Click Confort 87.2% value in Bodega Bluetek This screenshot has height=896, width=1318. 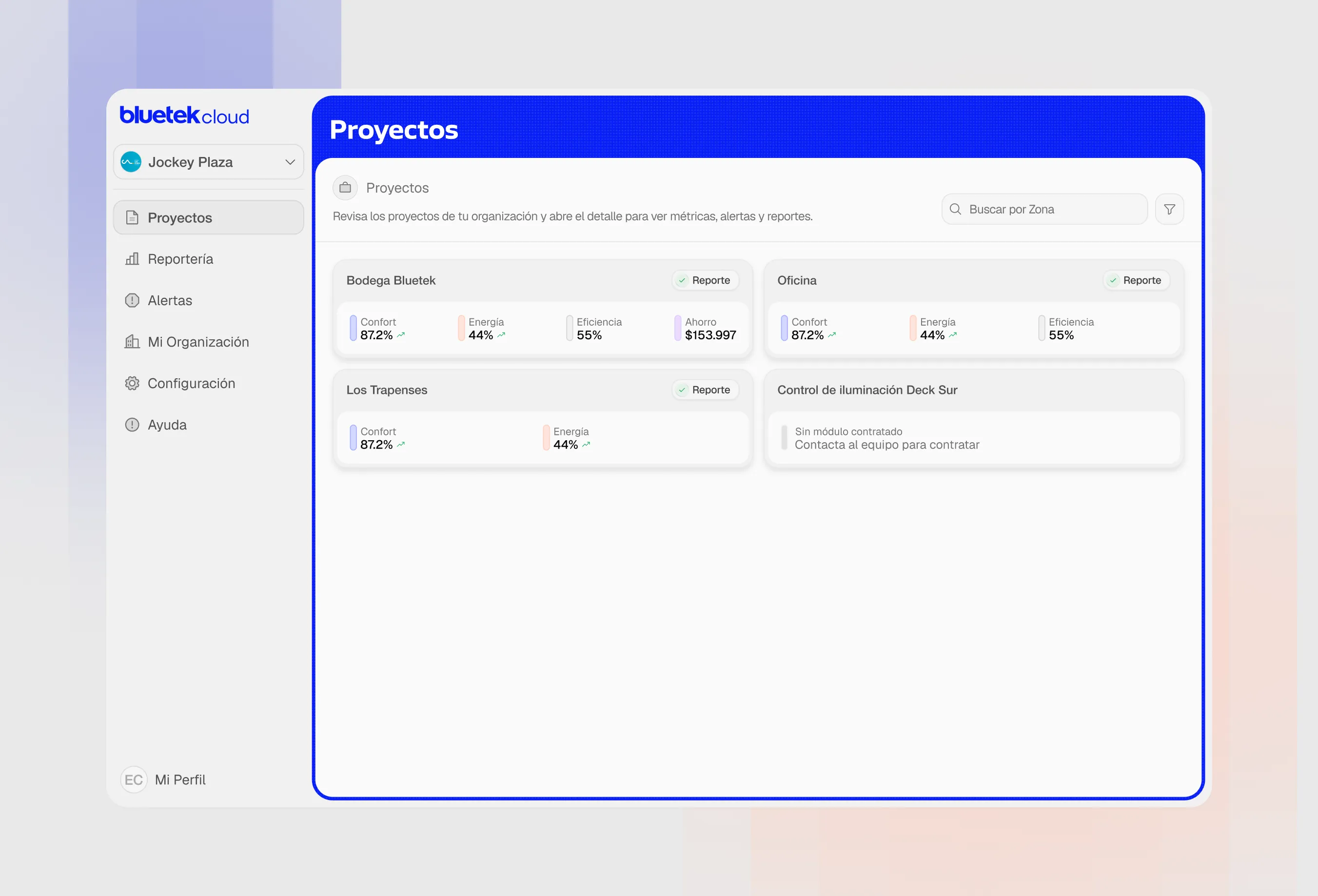tap(376, 335)
